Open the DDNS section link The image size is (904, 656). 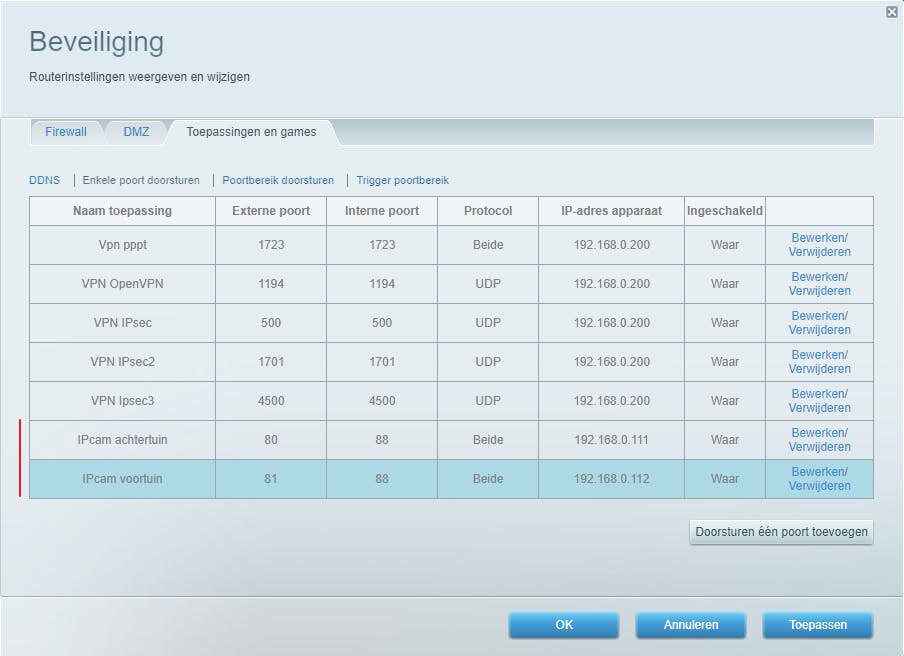pos(44,180)
